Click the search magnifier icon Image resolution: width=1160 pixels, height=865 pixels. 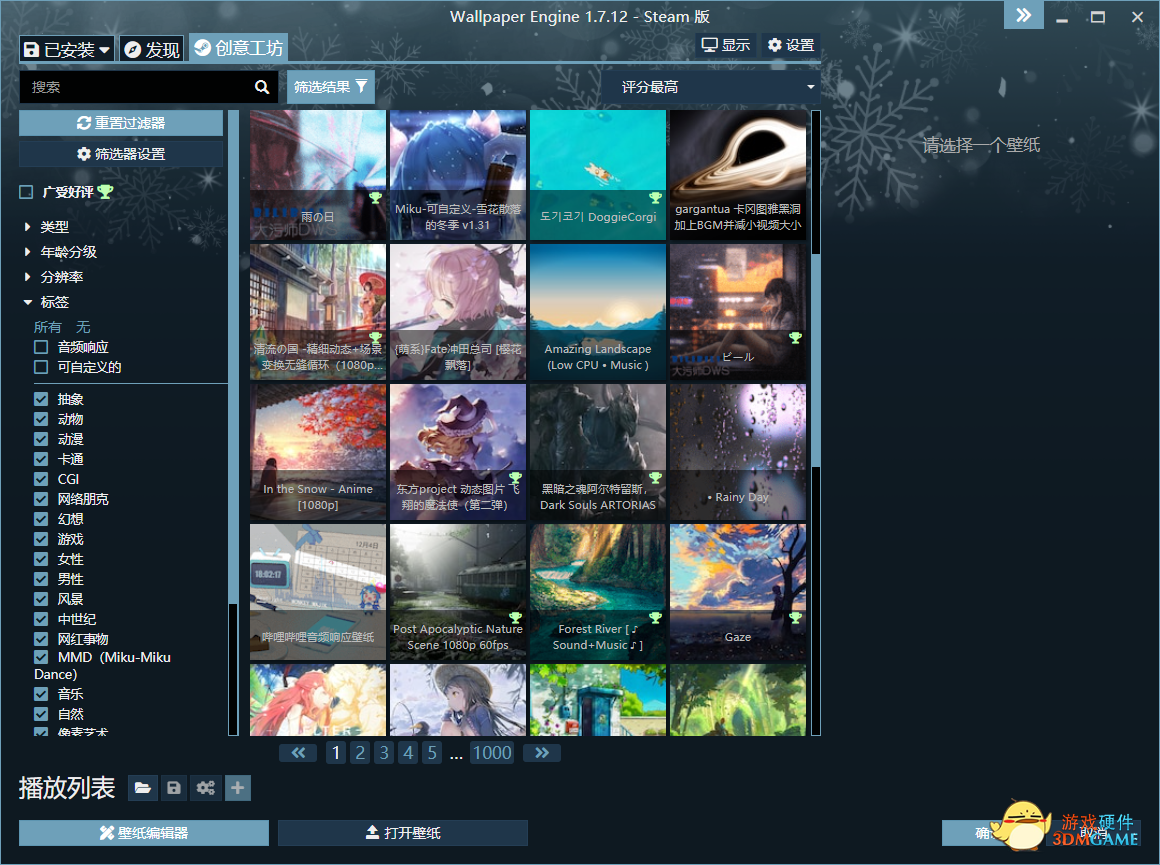click(262, 87)
